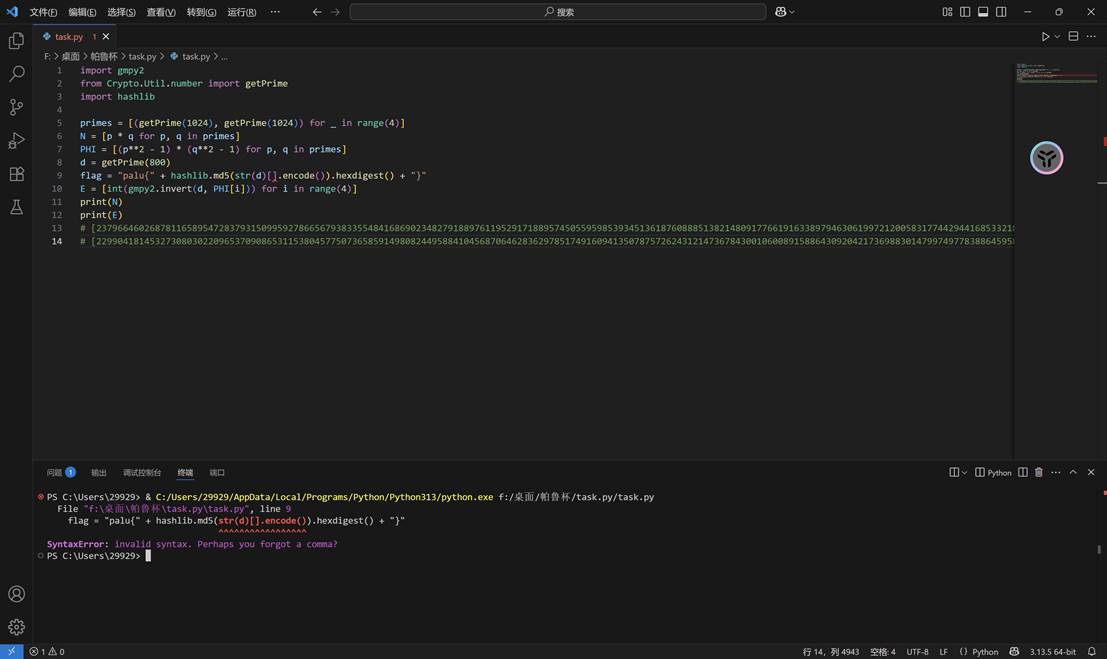Viewport: 1107px width, 659px height.
Task: Open the Search sidebar icon
Action: [x=15, y=73]
